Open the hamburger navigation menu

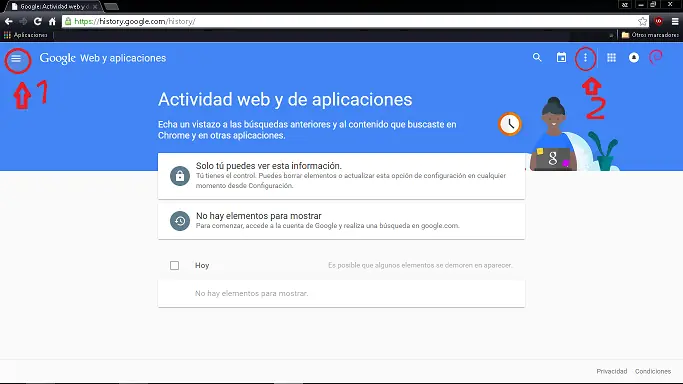pos(16,58)
